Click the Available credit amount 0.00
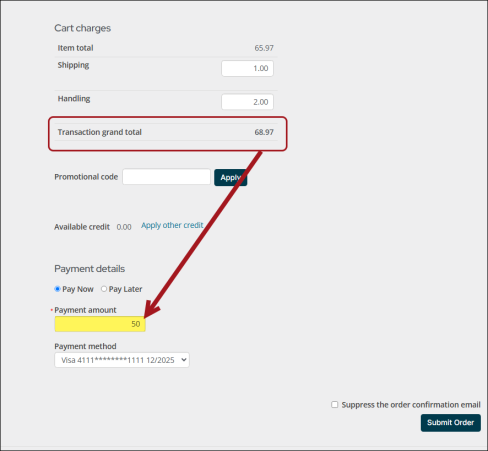488x451 pixels. [124, 227]
